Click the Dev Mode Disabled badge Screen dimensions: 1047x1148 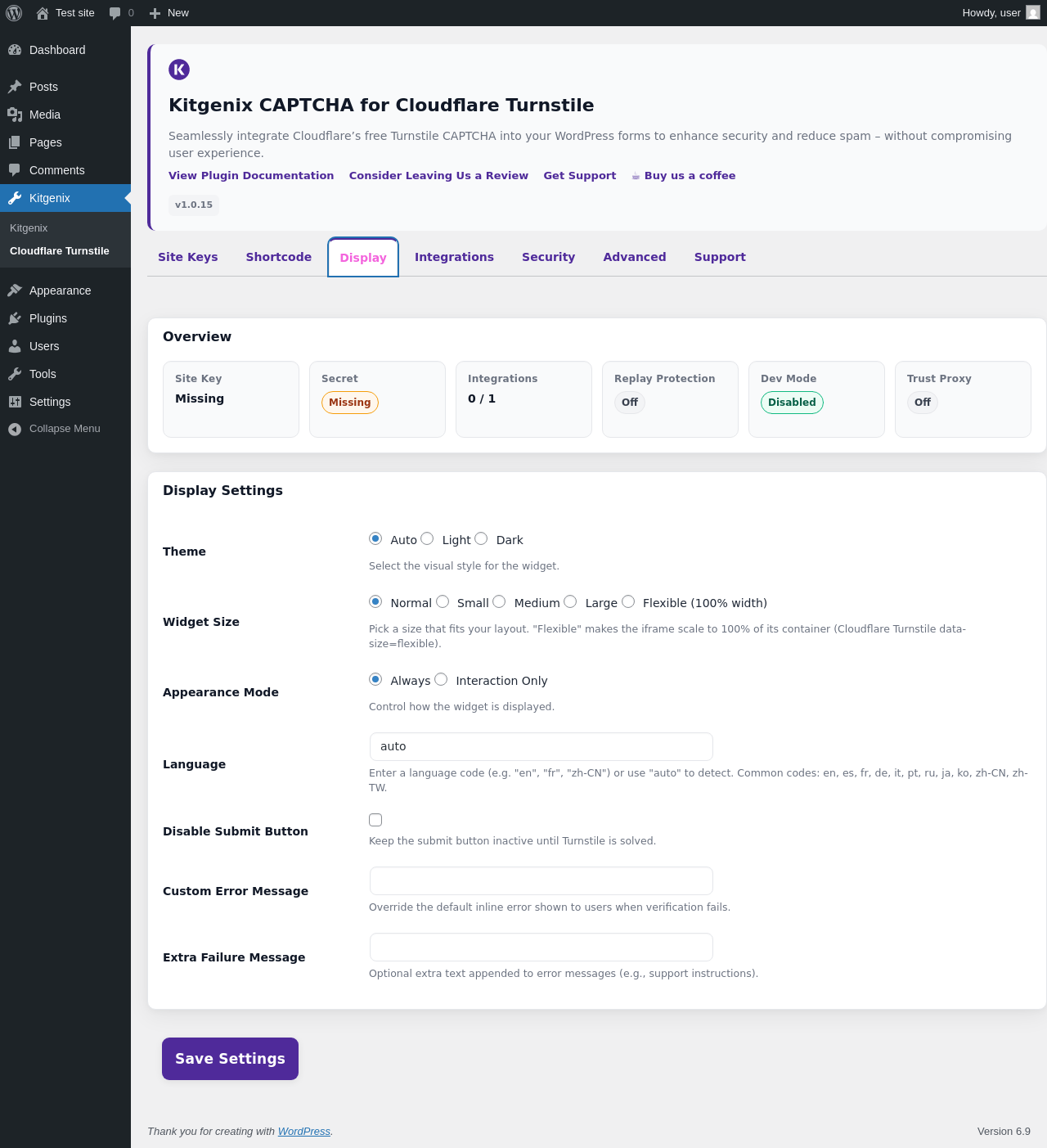click(792, 403)
